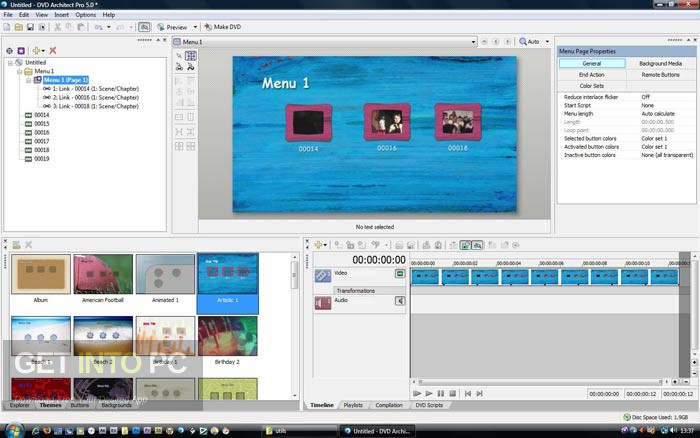Image resolution: width=700 pixels, height=438 pixels.
Task: Click the Open project folder icon
Action: (x=18, y=27)
